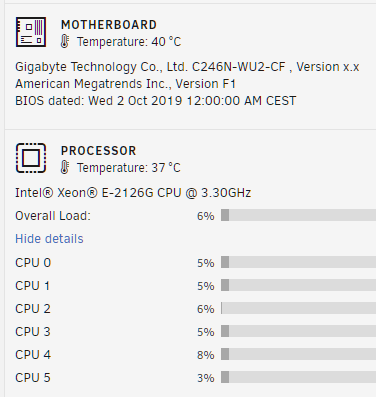Click the motherboard Temperature 40 °C reading
Screen dimensions: 376x397
point(129,42)
